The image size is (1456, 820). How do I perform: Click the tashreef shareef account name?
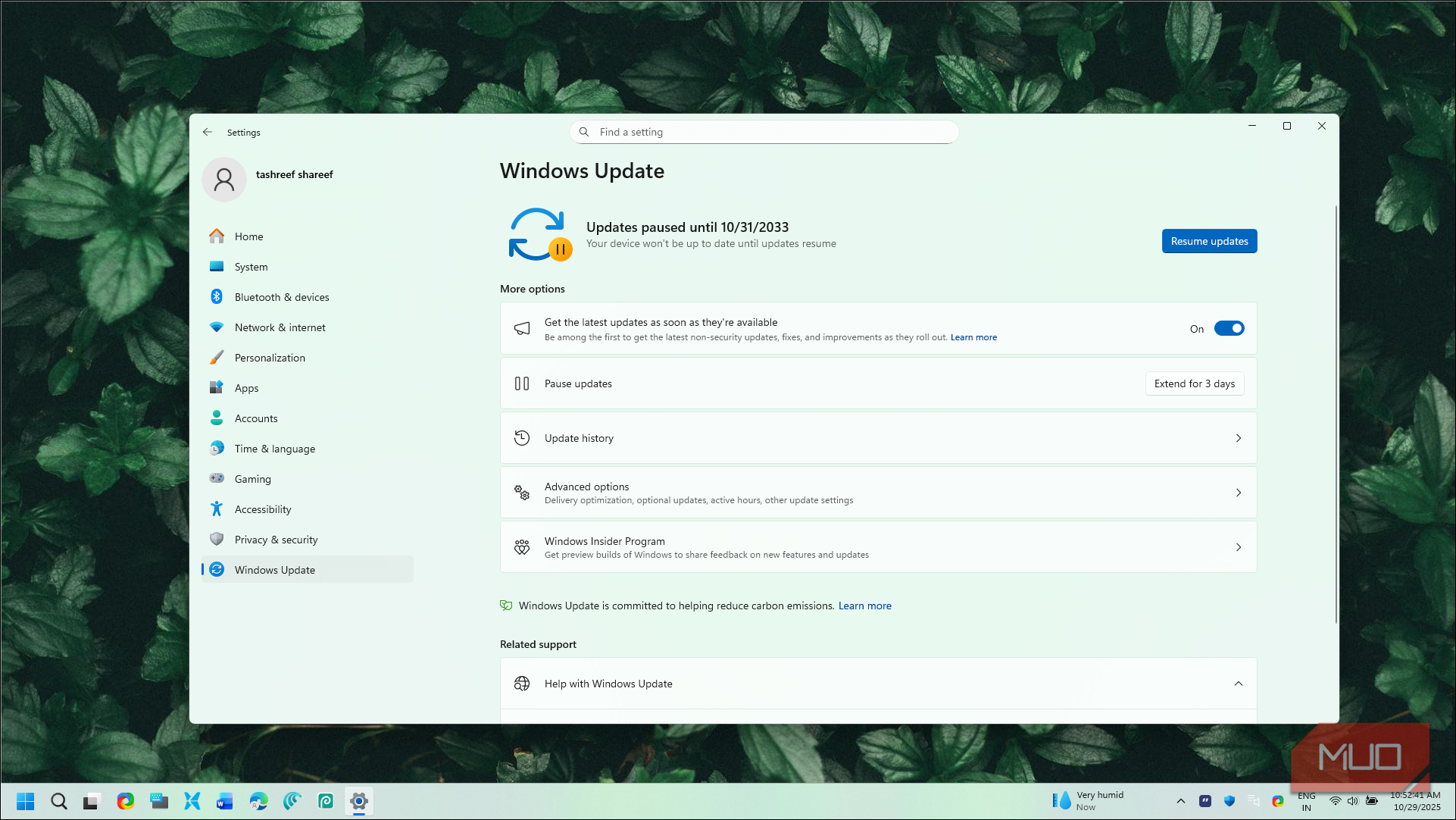(x=294, y=174)
